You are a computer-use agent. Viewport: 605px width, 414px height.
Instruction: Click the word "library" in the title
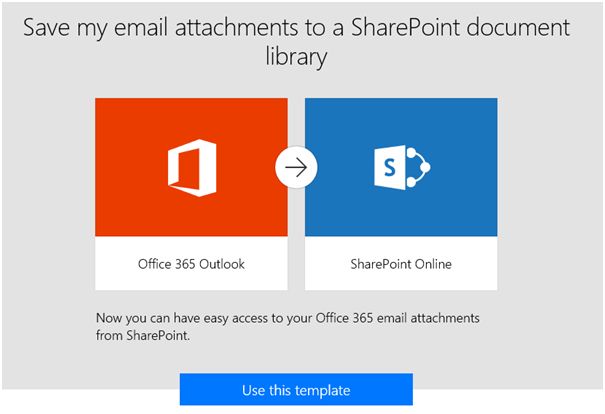pyautogui.click(x=295, y=58)
